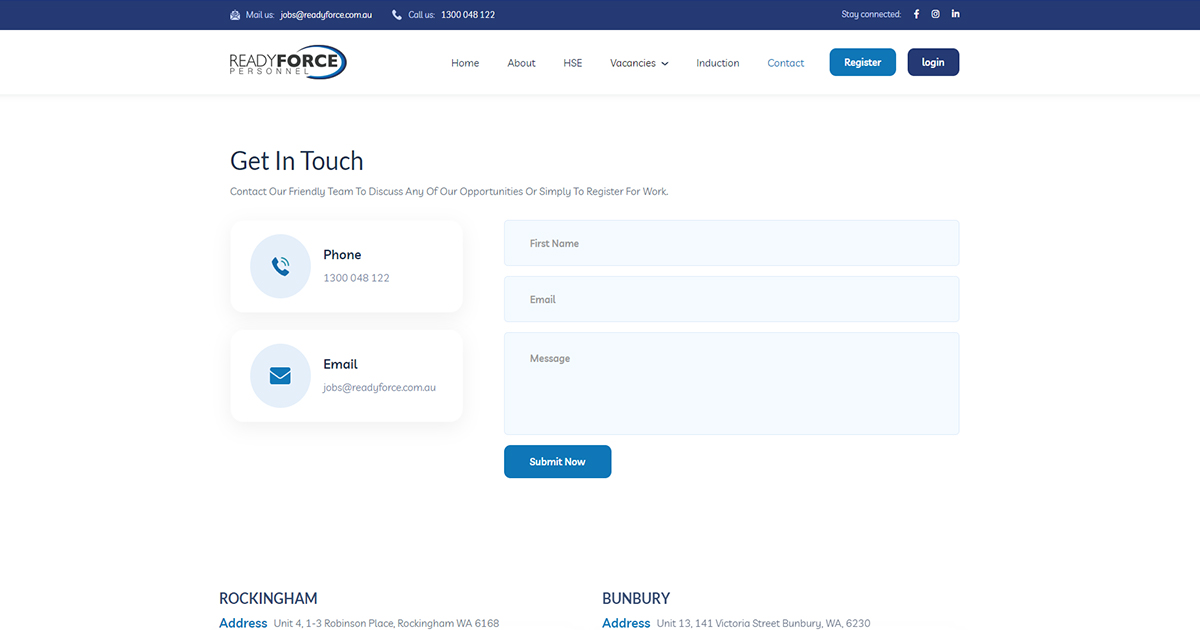1200x630 pixels.
Task: Go to the Home menu item
Action: (x=465, y=63)
